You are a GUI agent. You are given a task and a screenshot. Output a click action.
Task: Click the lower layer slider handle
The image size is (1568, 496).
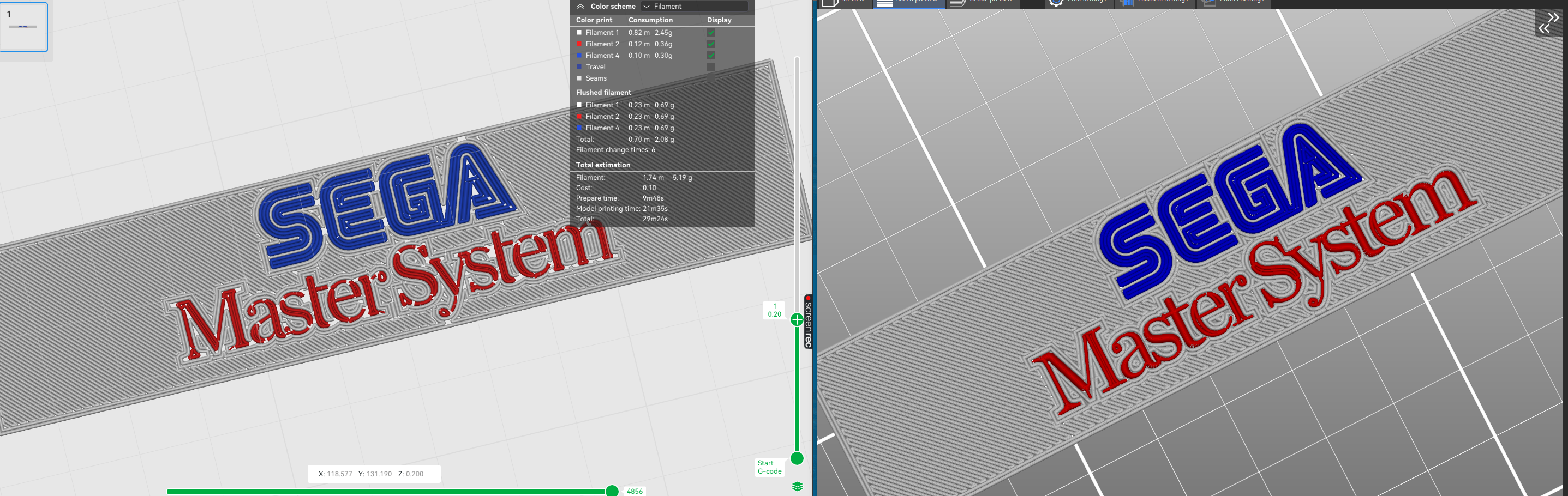point(797,458)
